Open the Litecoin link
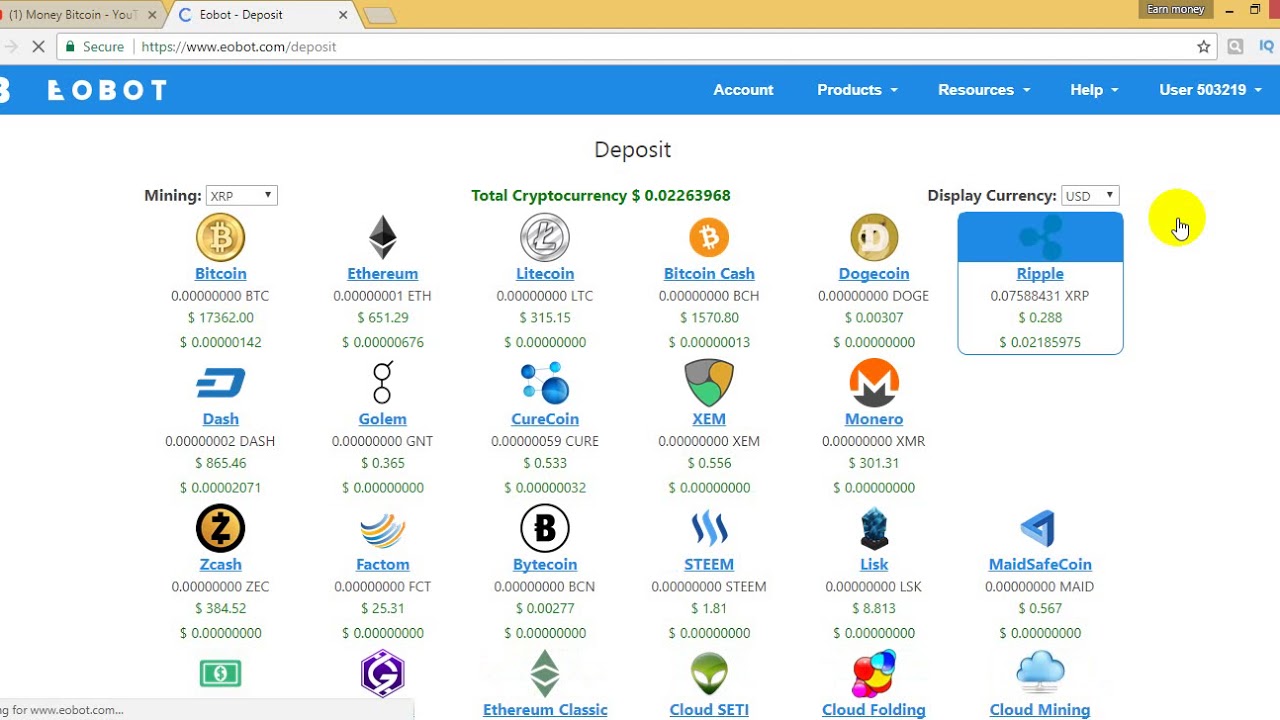Viewport: 1280px width, 720px height. pyautogui.click(x=545, y=274)
